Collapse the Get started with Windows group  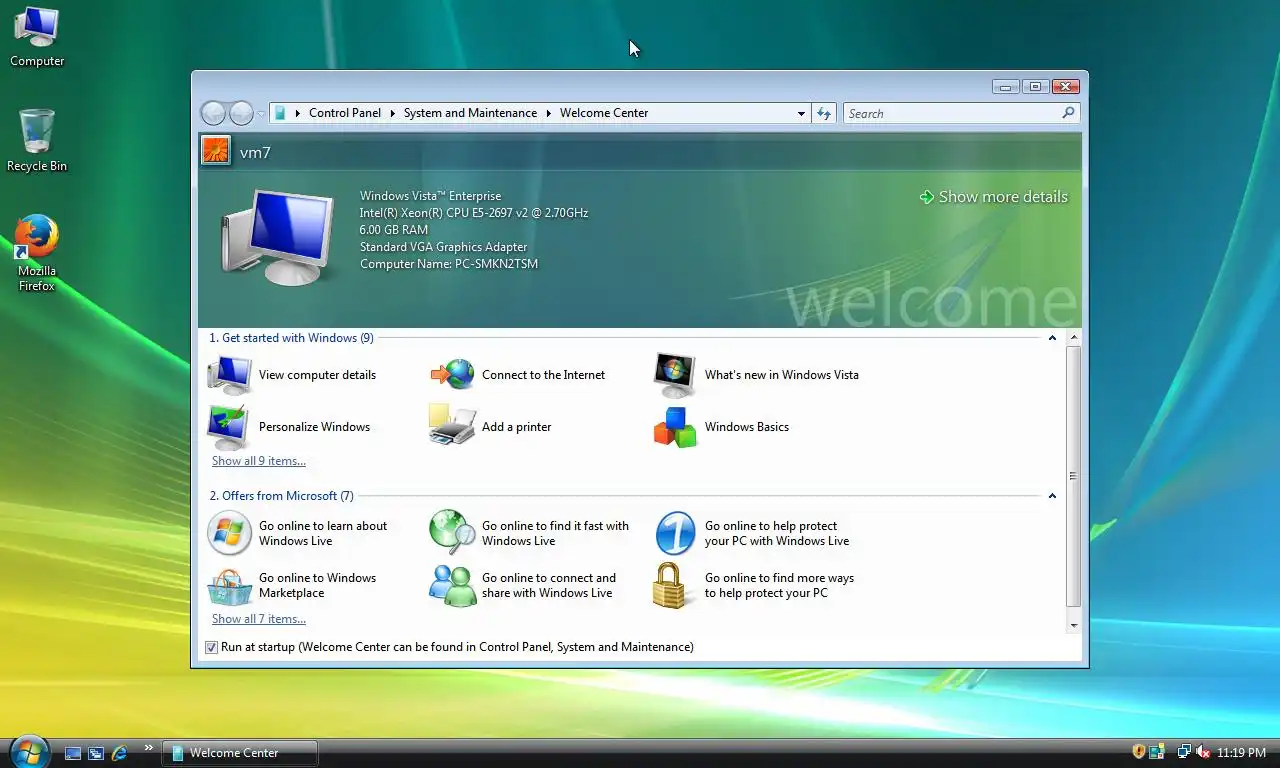[1052, 338]
